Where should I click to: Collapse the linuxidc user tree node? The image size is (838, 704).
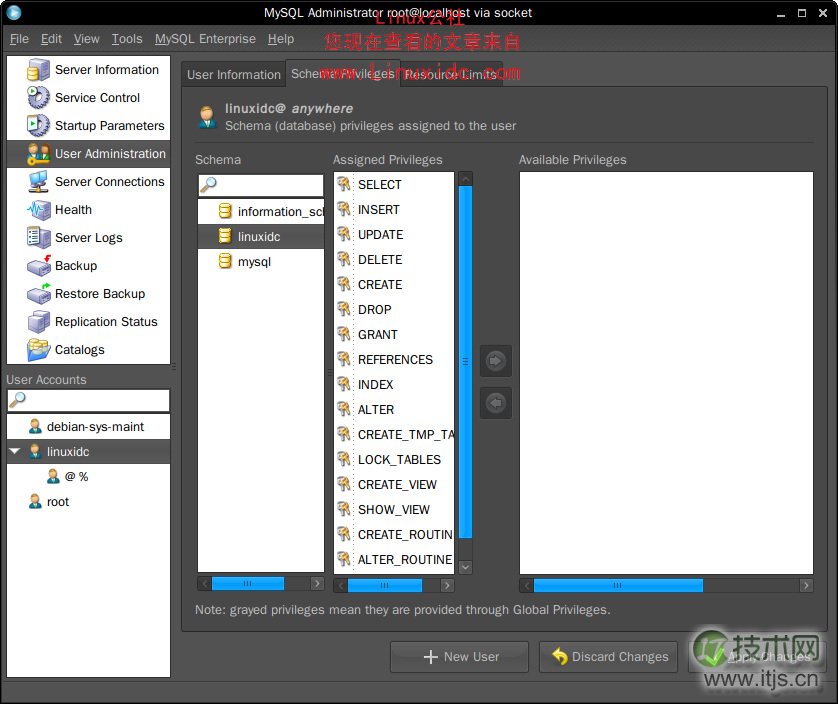click(x=15, y=451)
